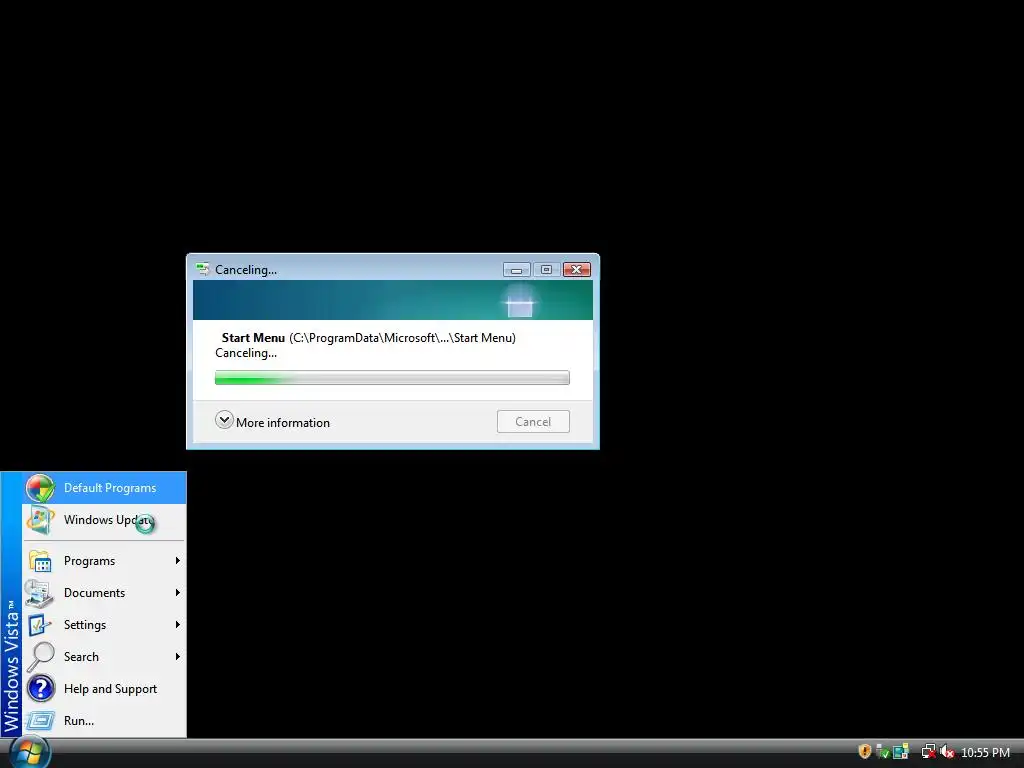The image size is (1024, 768).
Task: Open the Documents submenu
Action: [x=104, y=593]
